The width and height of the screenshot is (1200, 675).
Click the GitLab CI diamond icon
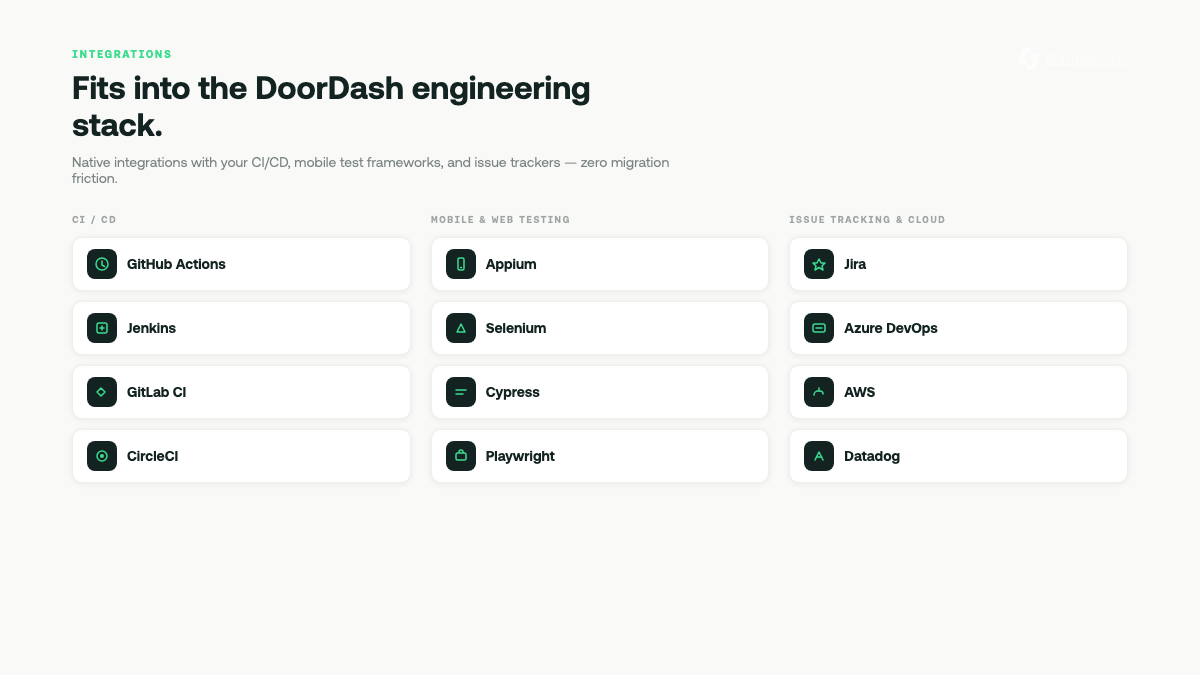(x=102, y=392)
